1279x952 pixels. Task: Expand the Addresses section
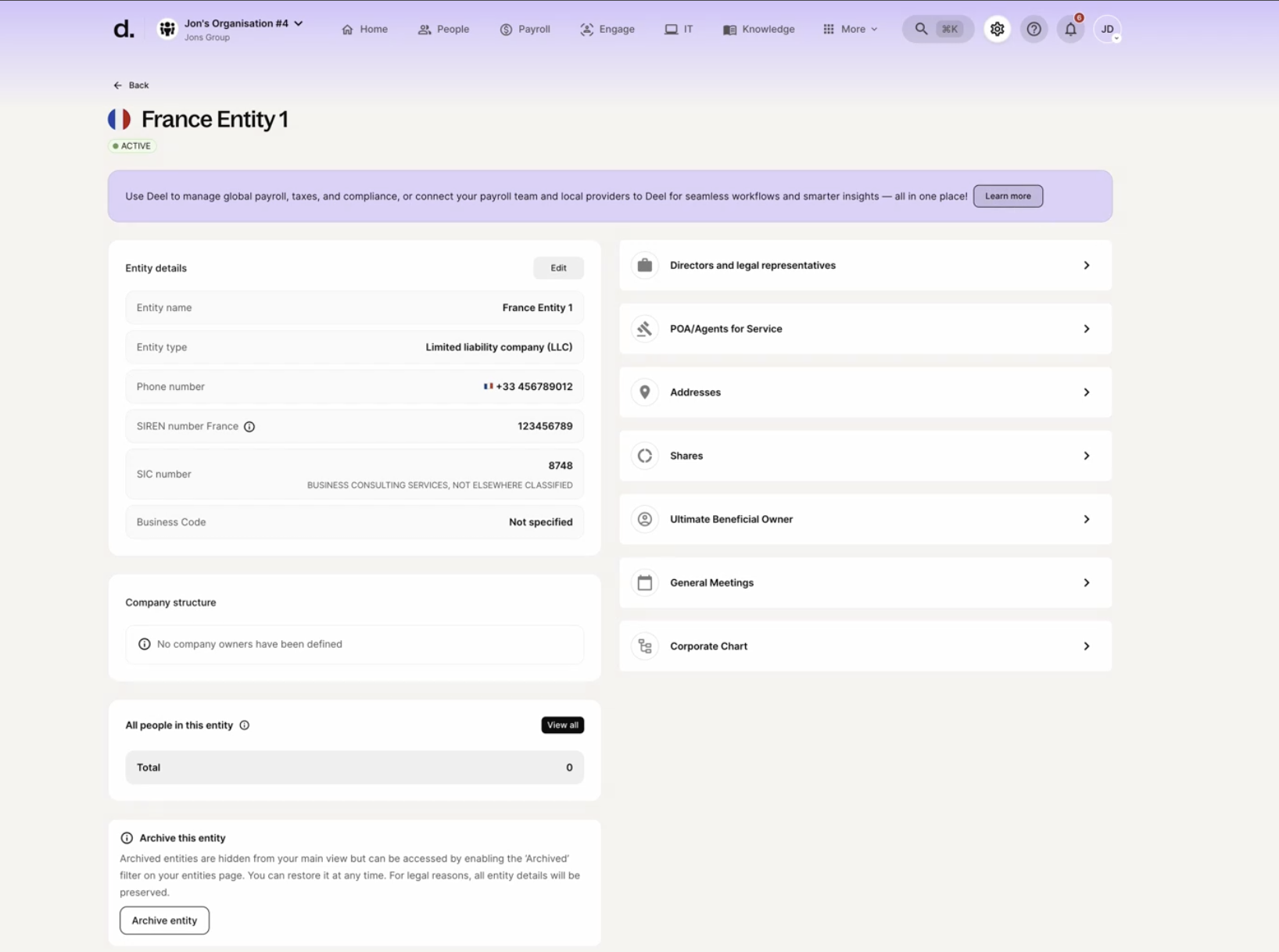tap(864, 392)
